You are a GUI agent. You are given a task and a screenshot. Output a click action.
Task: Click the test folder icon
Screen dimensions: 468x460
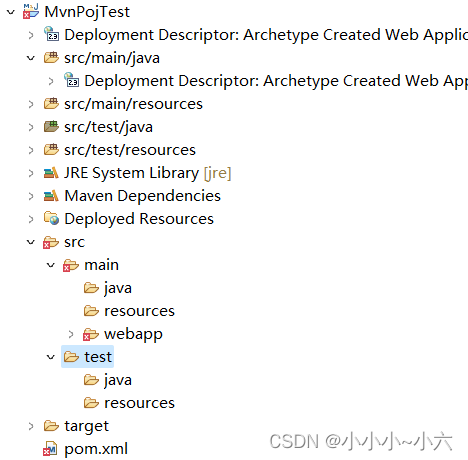pos(71,357)
